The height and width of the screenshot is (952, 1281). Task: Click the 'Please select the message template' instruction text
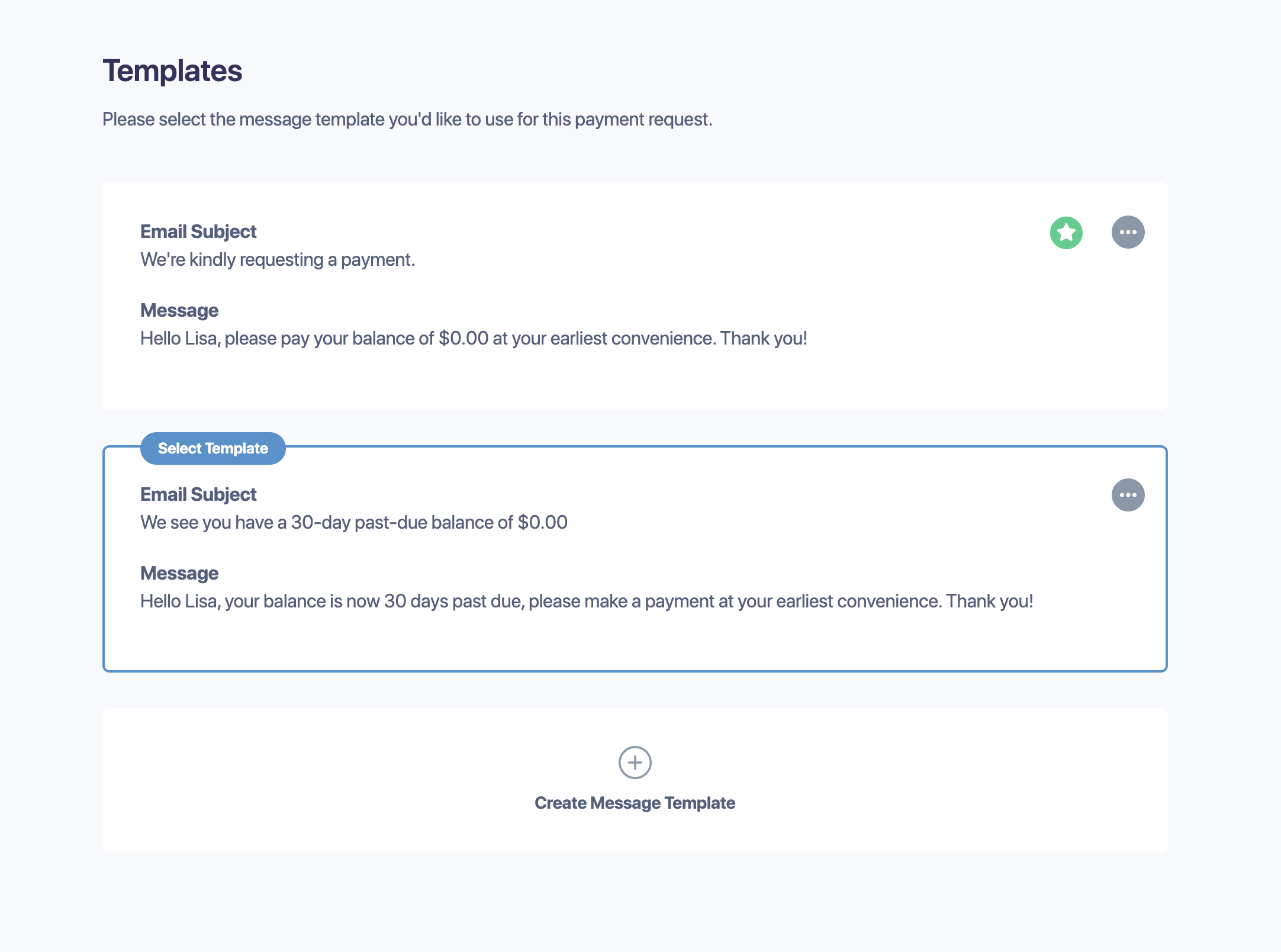click(407, 119)
